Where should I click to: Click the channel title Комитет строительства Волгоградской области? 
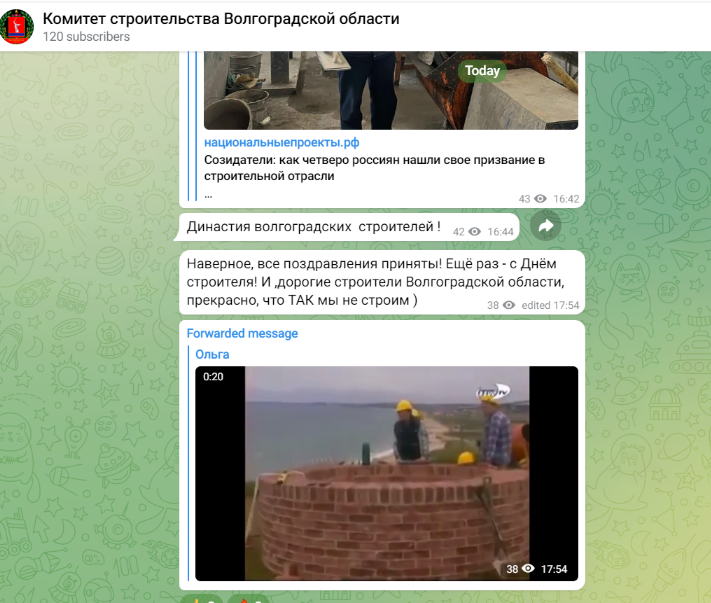pyautogui.click(x=221, y=19)
